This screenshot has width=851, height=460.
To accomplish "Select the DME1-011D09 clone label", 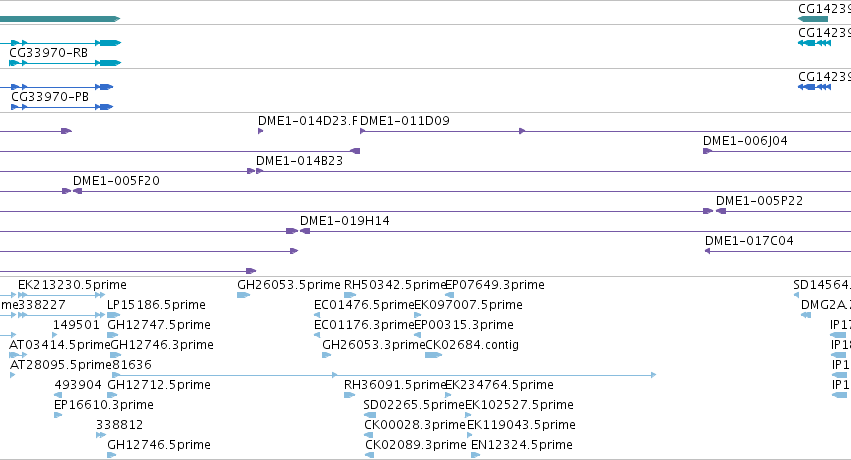I will tap(405, 120).
